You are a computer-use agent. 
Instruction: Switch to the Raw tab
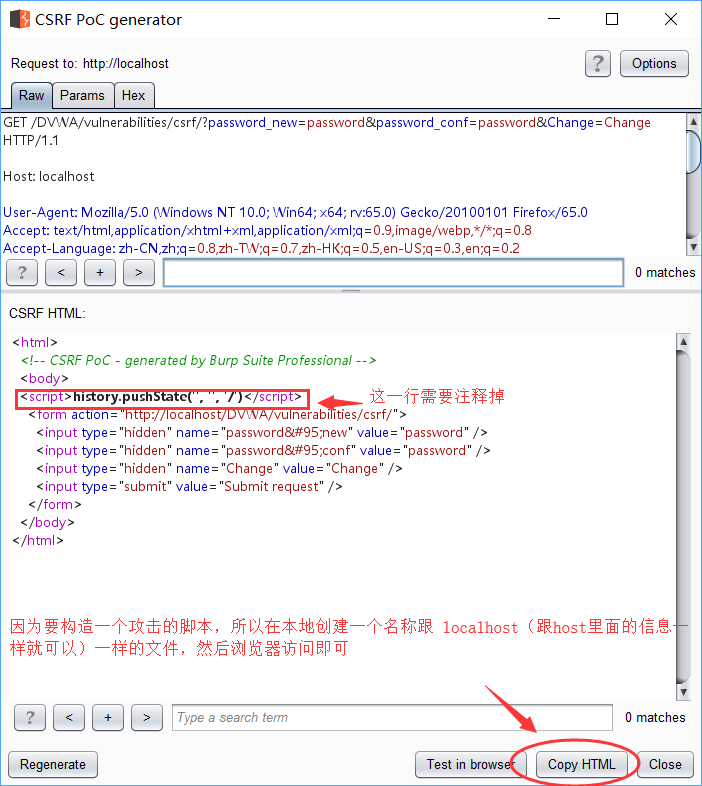(32, 95)
